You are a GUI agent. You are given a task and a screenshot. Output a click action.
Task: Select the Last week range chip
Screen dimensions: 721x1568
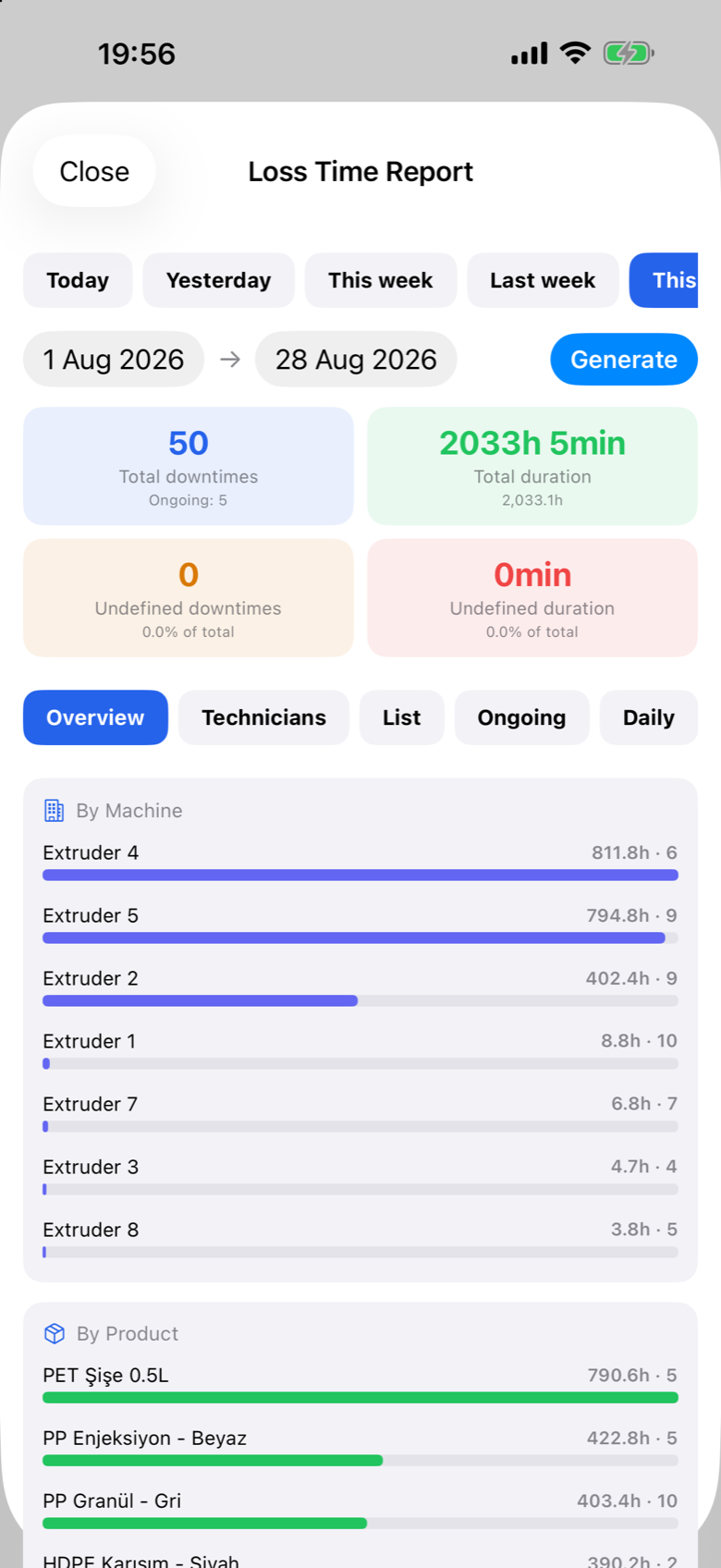[543, 280]
